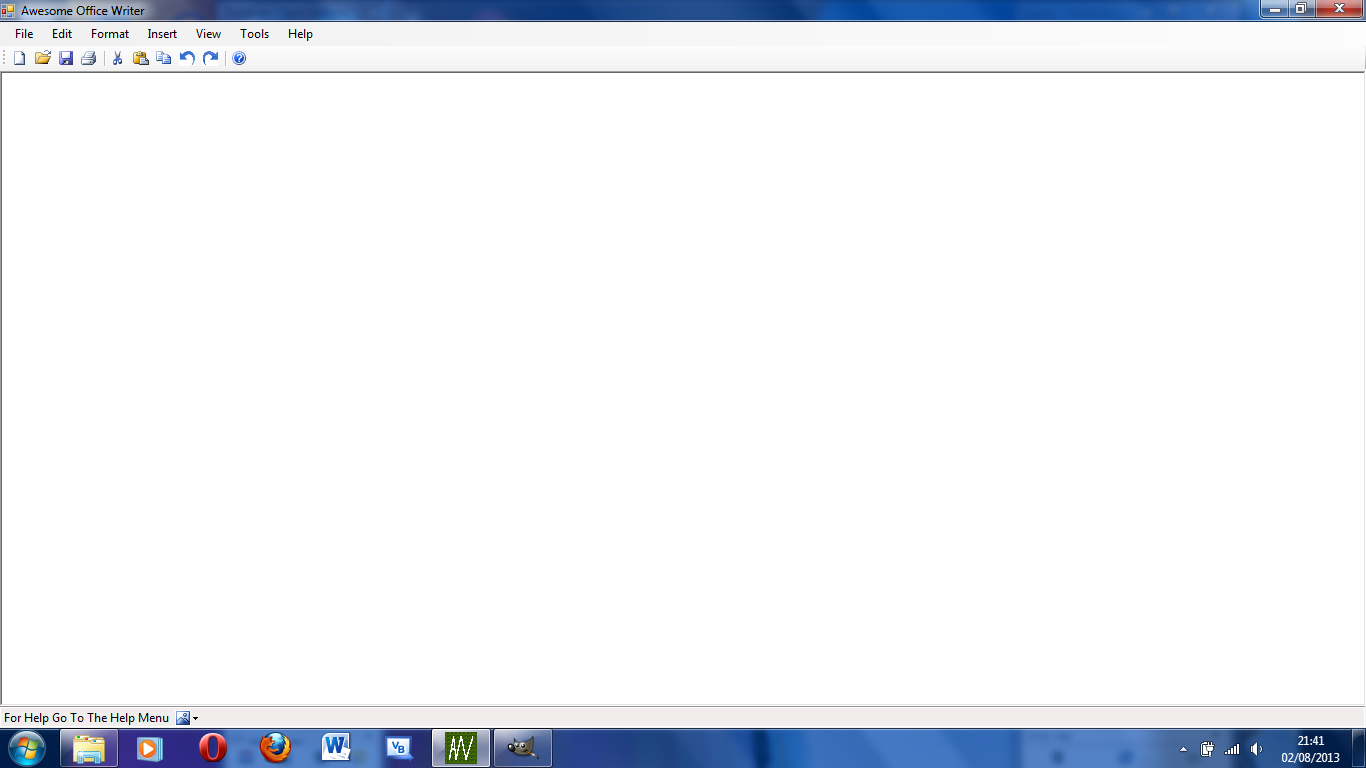Click the picture icon in the status bar
This screenshot has height=768, width=1366.
[181, 717]
